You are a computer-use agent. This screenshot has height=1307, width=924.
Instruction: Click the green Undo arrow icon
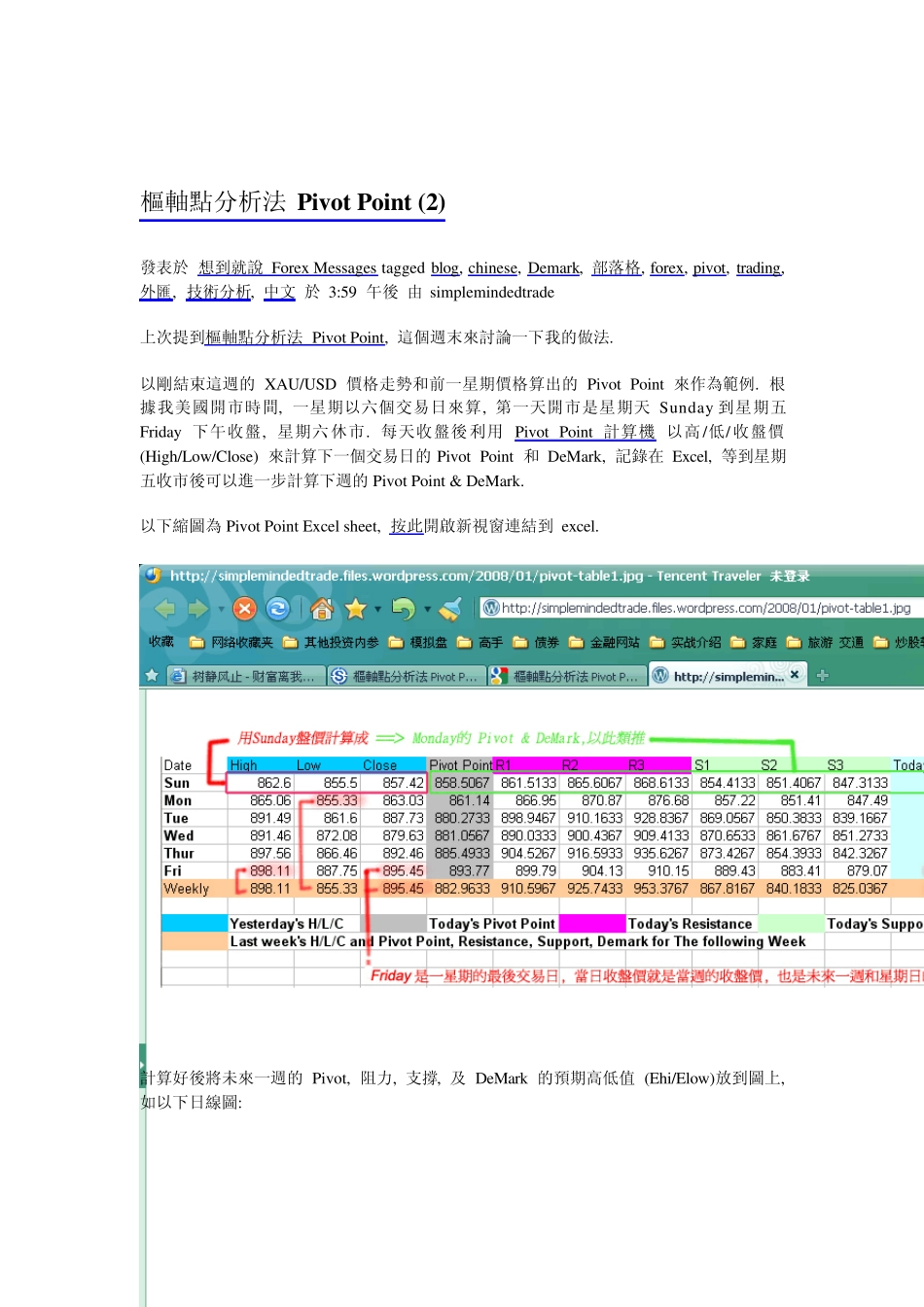[x=403, y=609]
